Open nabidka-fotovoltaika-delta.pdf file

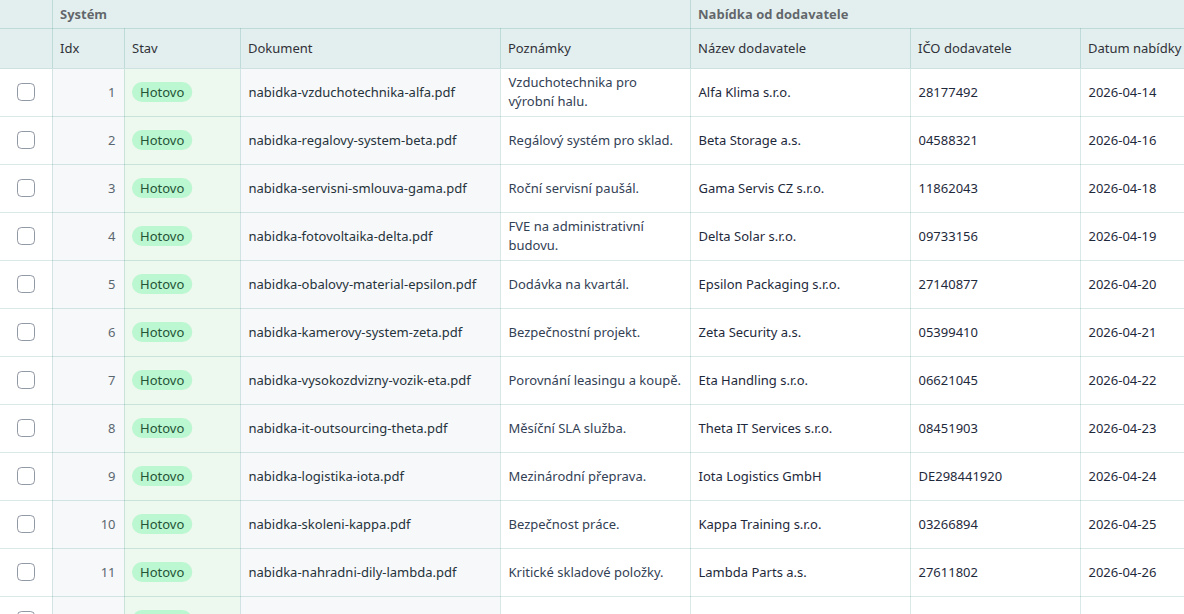tap(341, 236)
